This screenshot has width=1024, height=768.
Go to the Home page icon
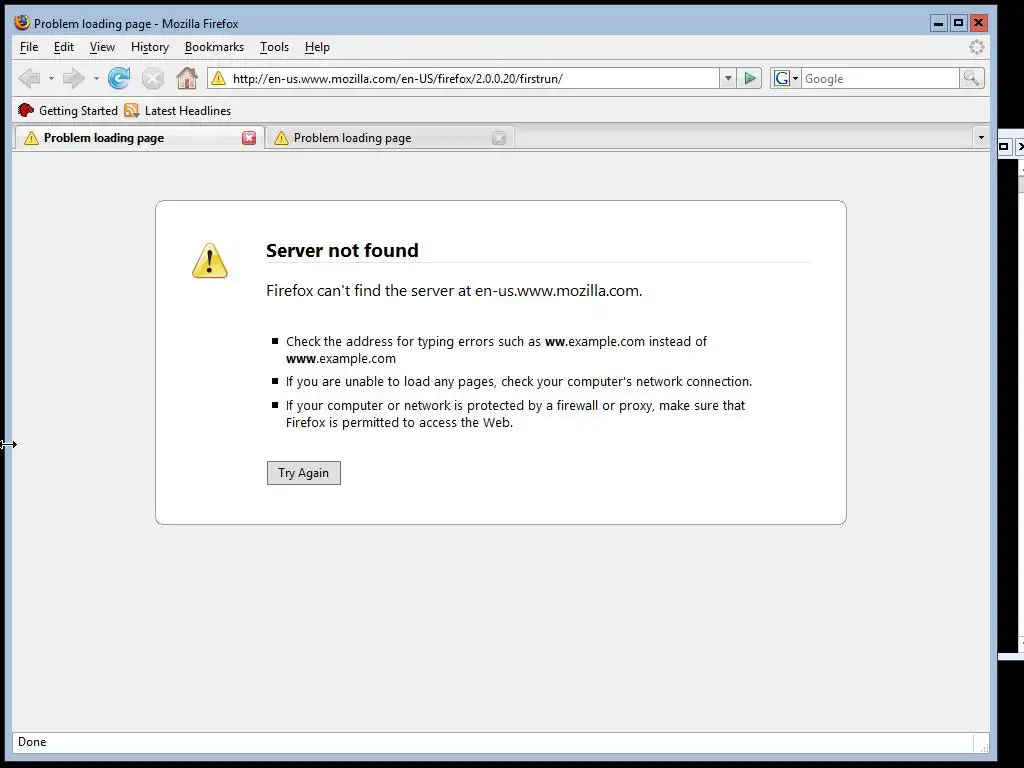(187, 78)
